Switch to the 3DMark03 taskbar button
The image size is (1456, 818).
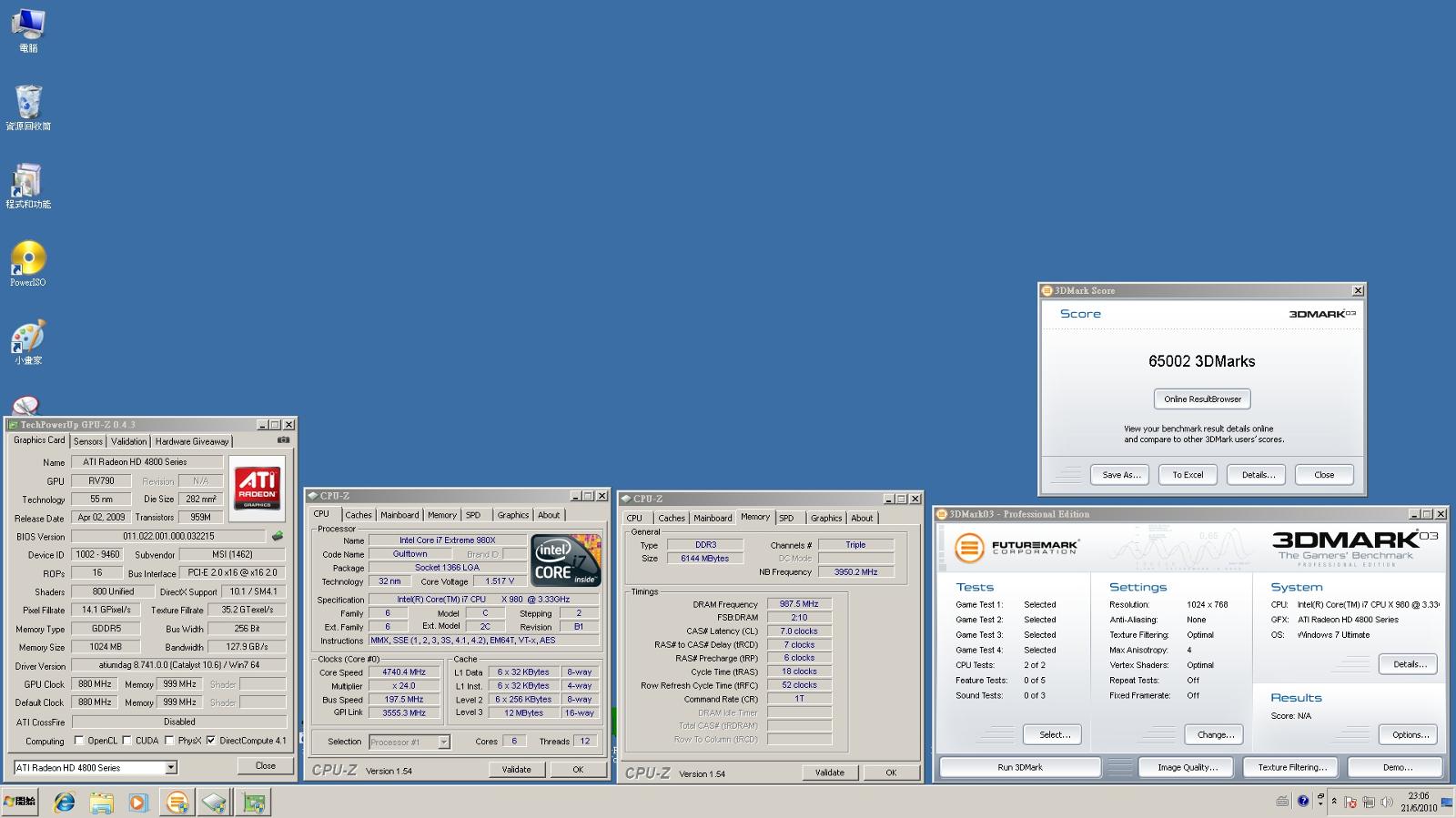pyautogui.click(x=177, y=803)
